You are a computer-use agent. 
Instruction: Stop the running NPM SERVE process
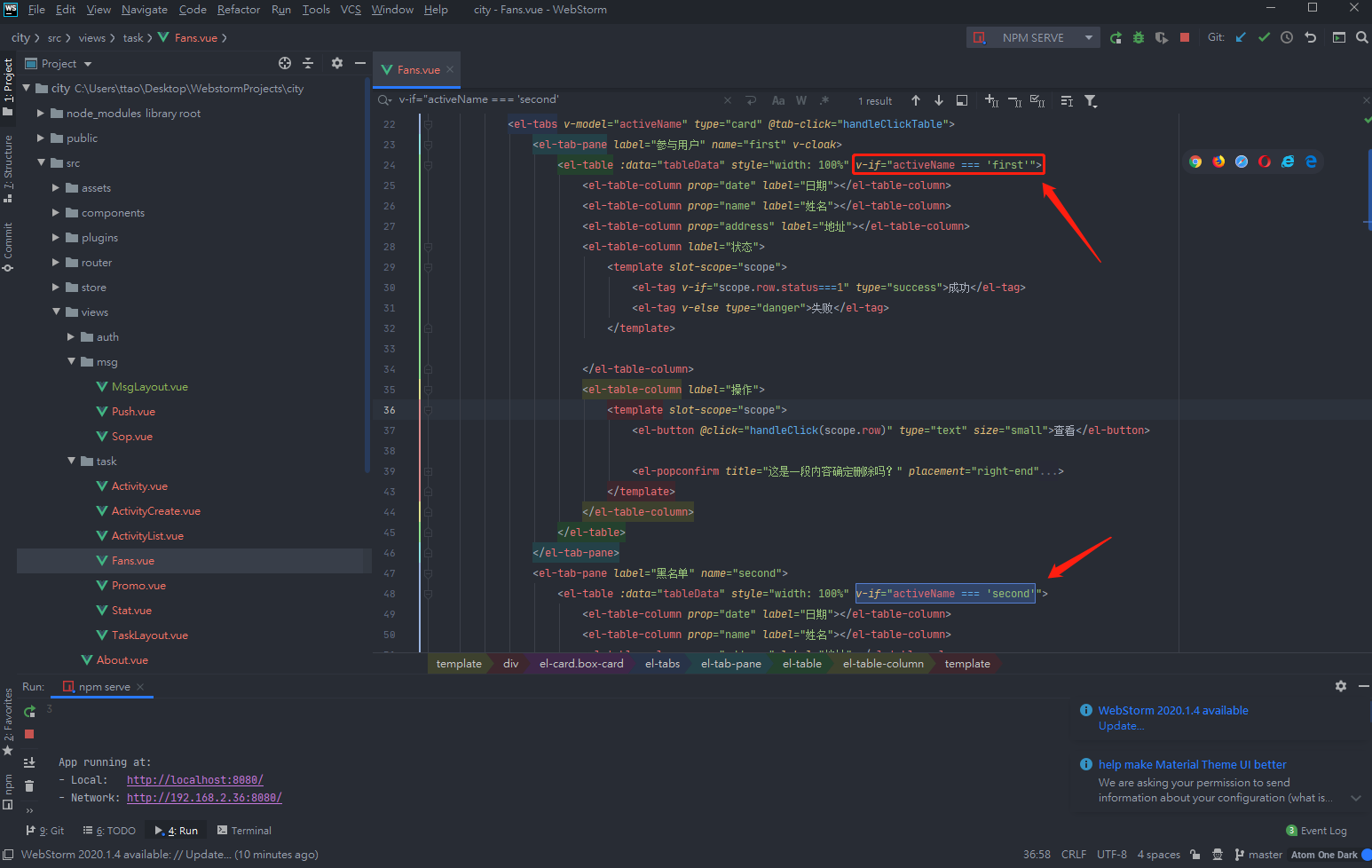click(x=1185, y=37)
